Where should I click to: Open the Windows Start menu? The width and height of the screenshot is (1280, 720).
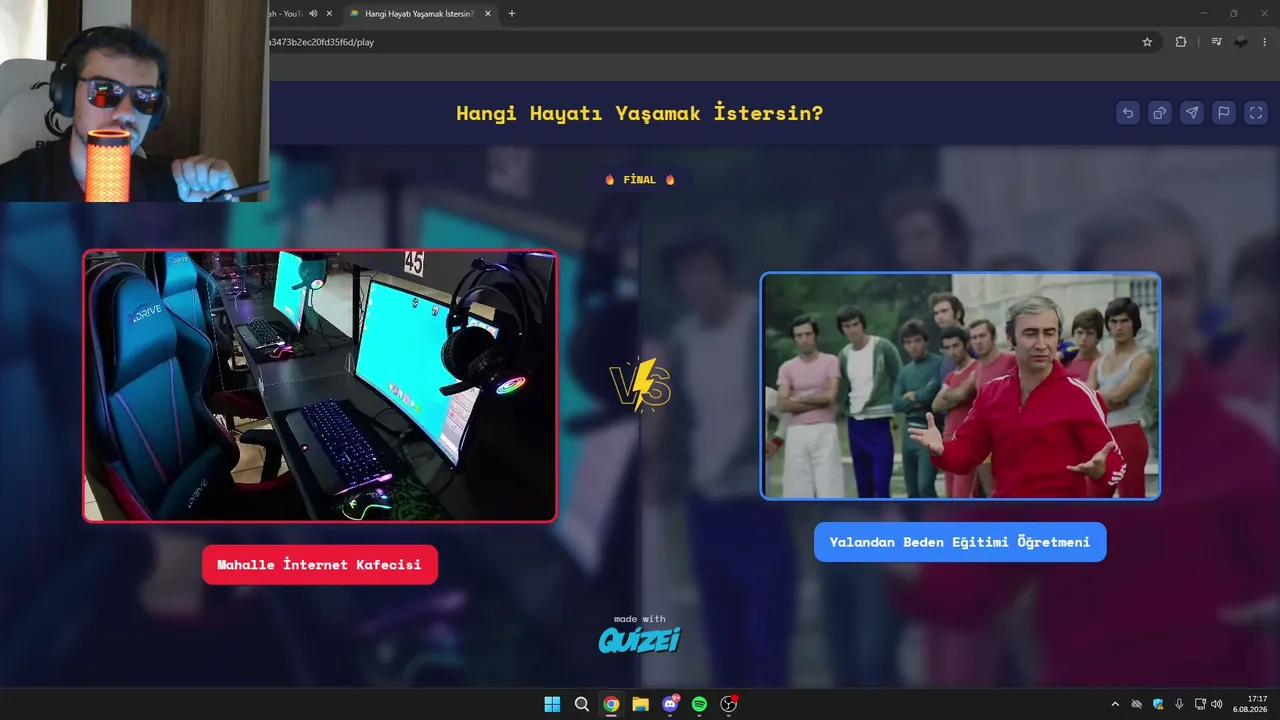click(x=552, y=704)
